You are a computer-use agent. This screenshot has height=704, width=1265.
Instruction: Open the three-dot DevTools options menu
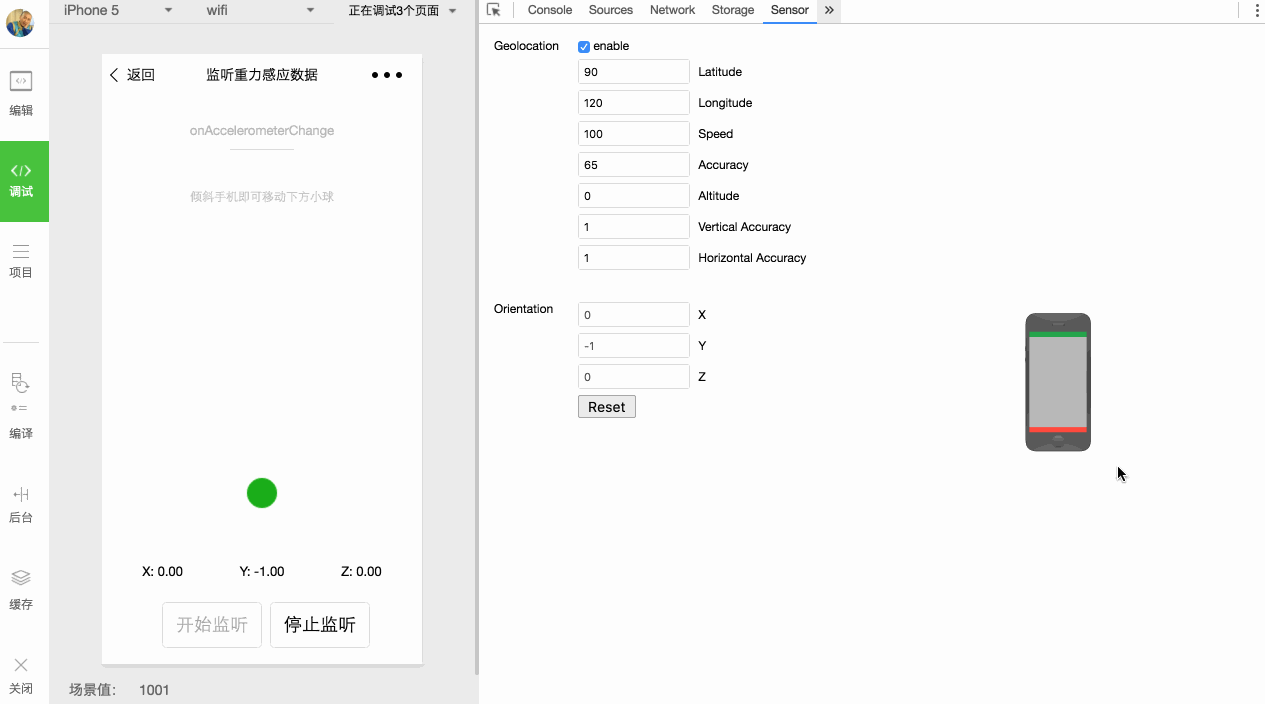[1257, 10]
